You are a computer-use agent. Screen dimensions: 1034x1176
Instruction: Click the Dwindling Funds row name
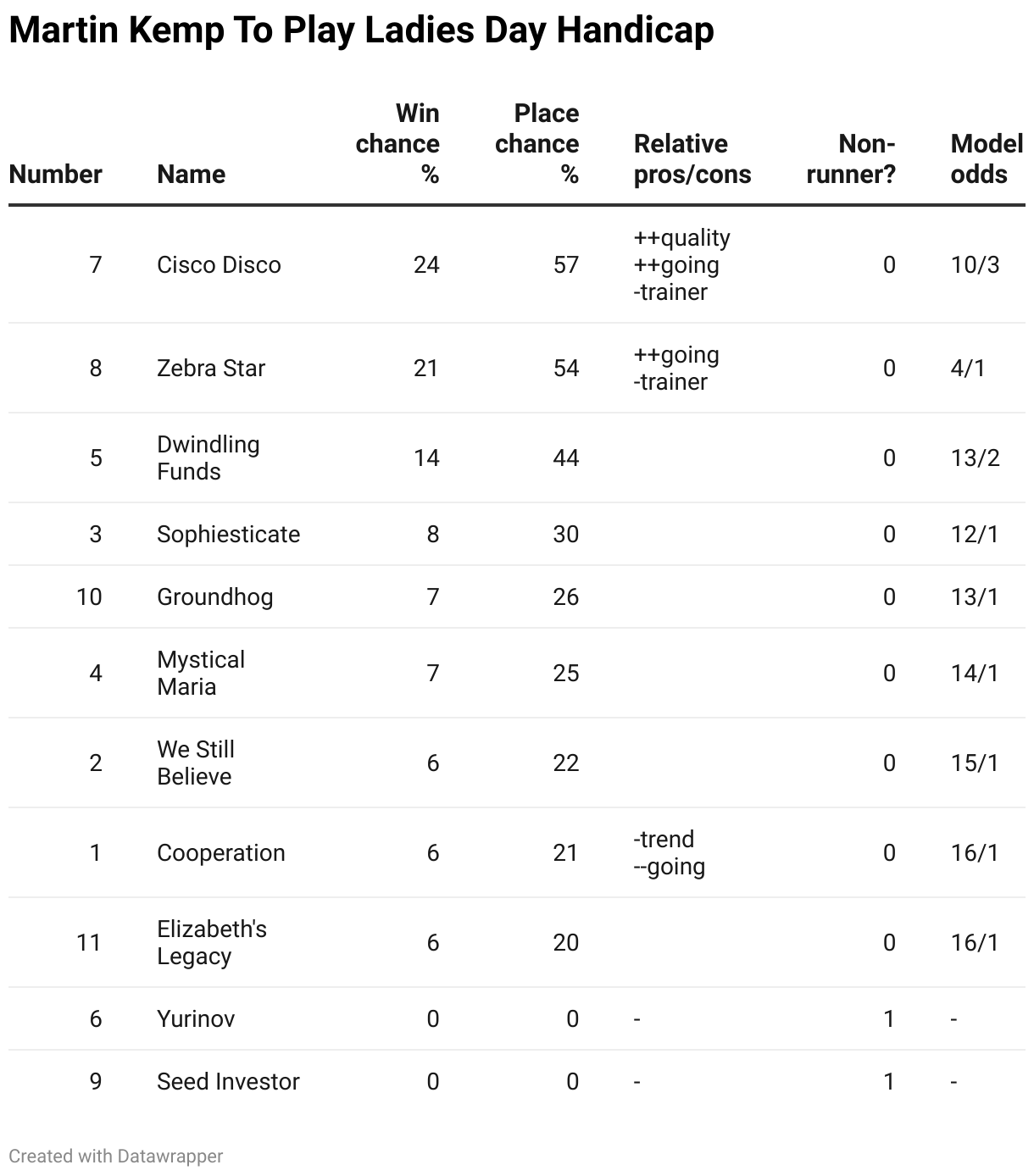[208, 458]
